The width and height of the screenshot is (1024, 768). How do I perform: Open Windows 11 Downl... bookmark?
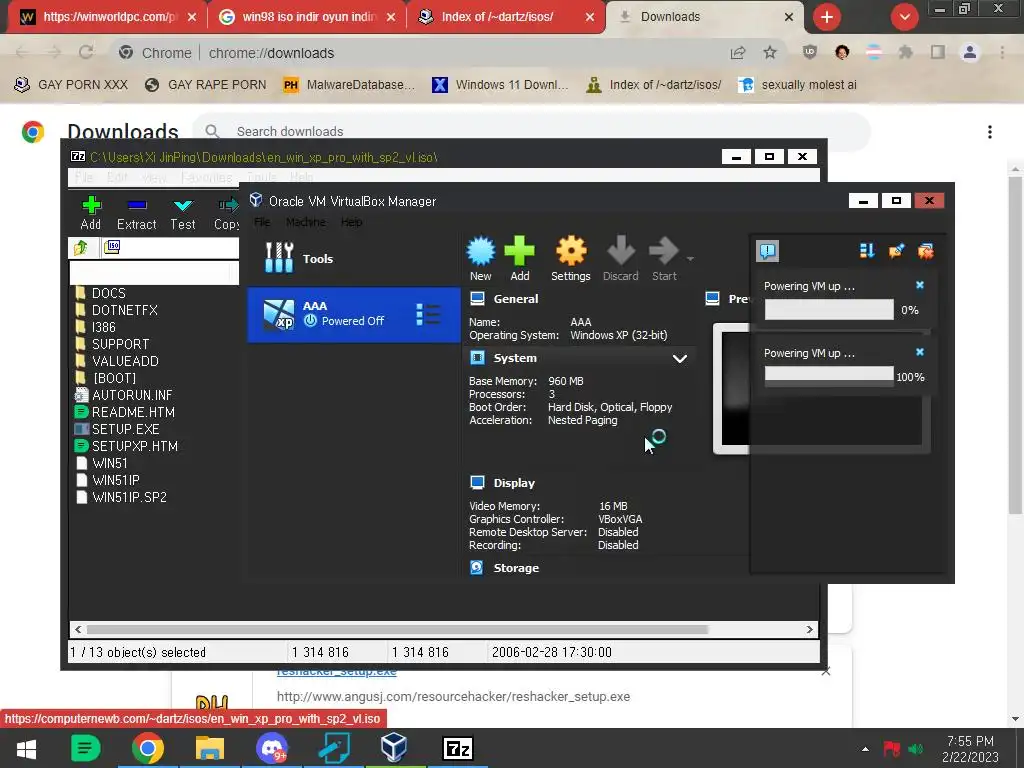[500, 84]
